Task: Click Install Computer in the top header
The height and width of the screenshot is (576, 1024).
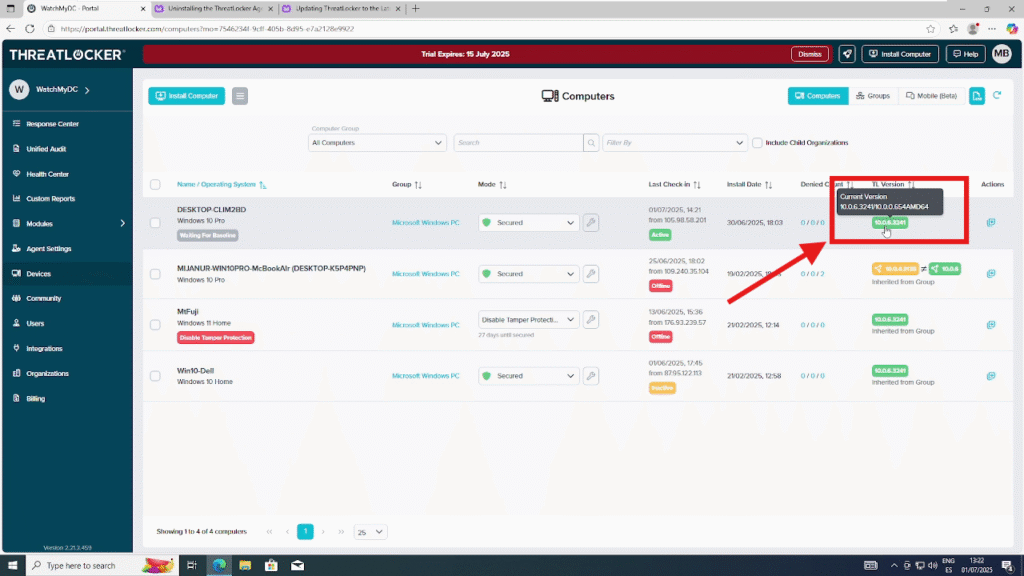Action: point(900,54)
